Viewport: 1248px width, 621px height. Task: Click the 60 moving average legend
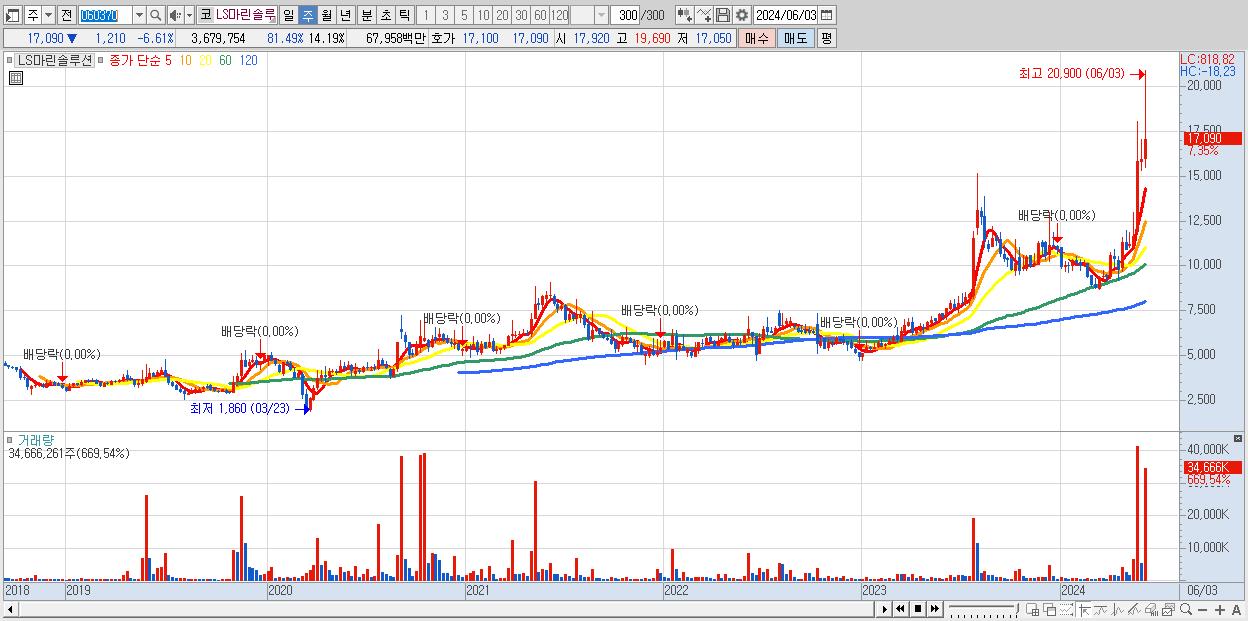click(x=225, y=61)
